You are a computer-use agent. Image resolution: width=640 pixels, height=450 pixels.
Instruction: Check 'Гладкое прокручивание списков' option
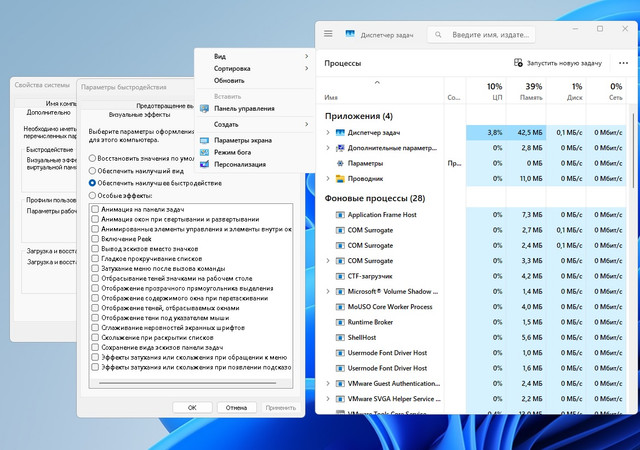click(95, 258)
